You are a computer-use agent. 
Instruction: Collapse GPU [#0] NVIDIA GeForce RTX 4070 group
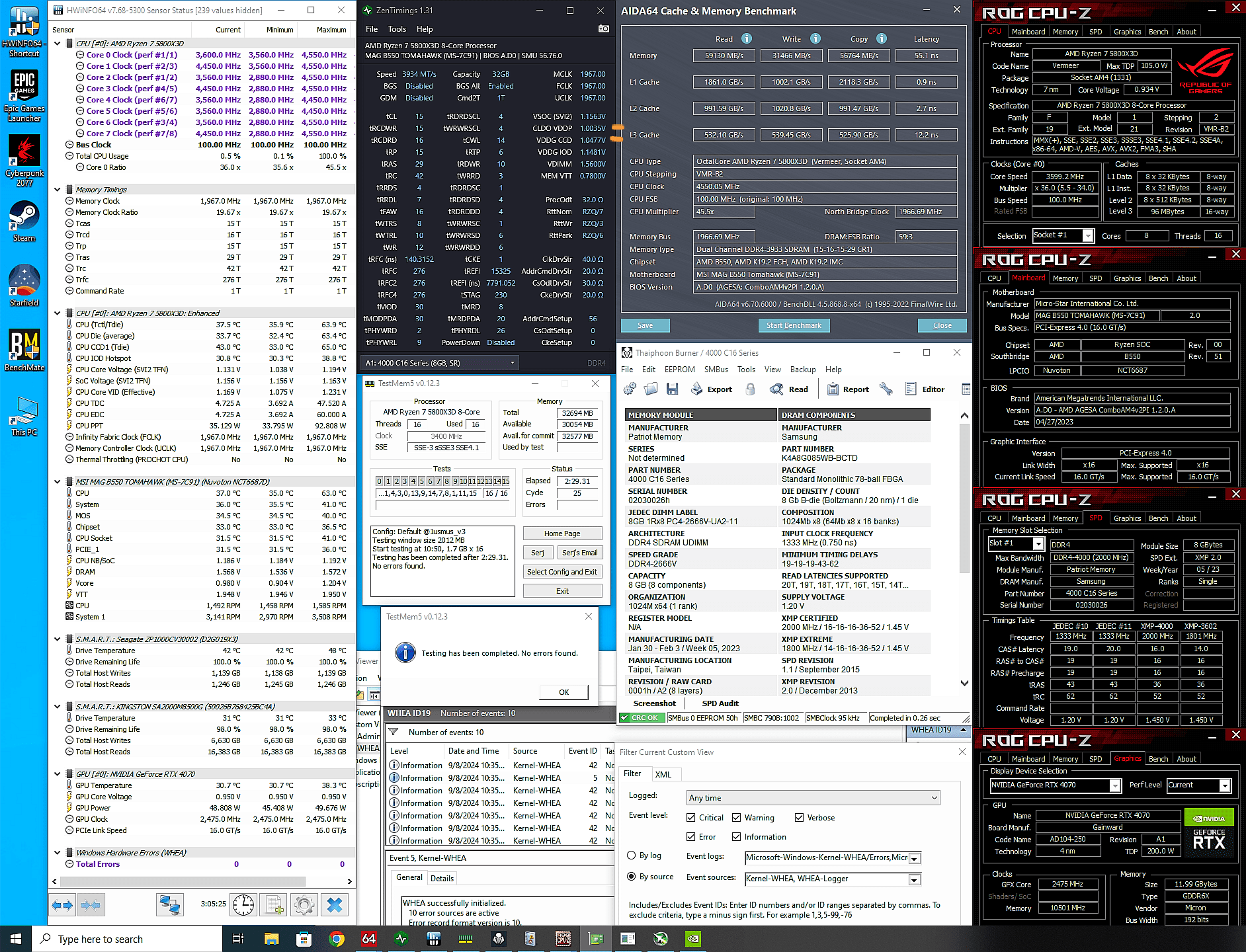pos(58,774)
